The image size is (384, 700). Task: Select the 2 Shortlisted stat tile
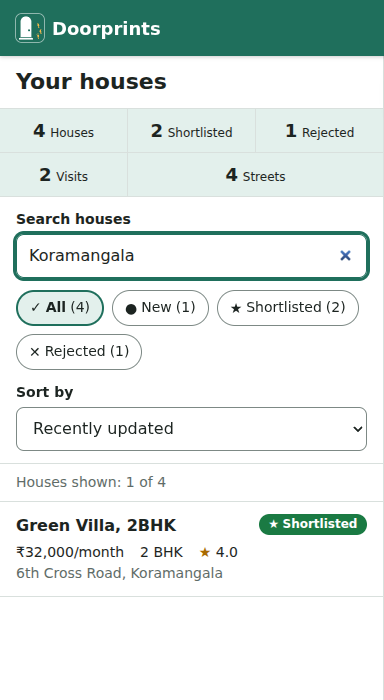tap(192, 131)
